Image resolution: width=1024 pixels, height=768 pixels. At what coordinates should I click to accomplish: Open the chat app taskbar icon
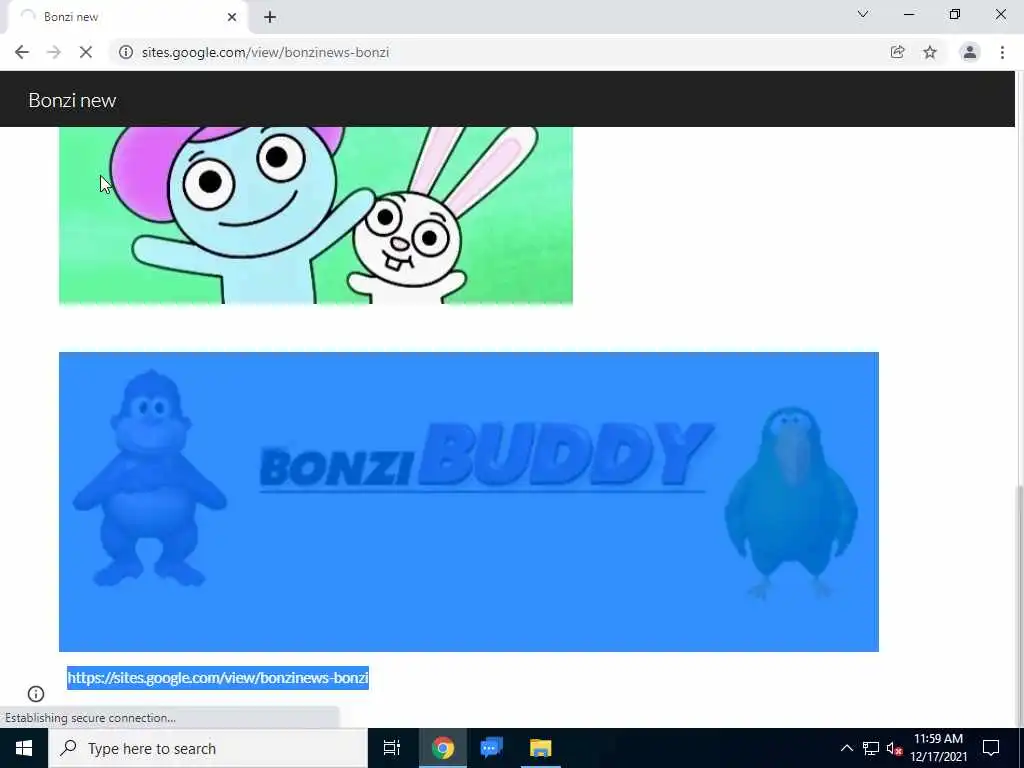pos(491,748)
